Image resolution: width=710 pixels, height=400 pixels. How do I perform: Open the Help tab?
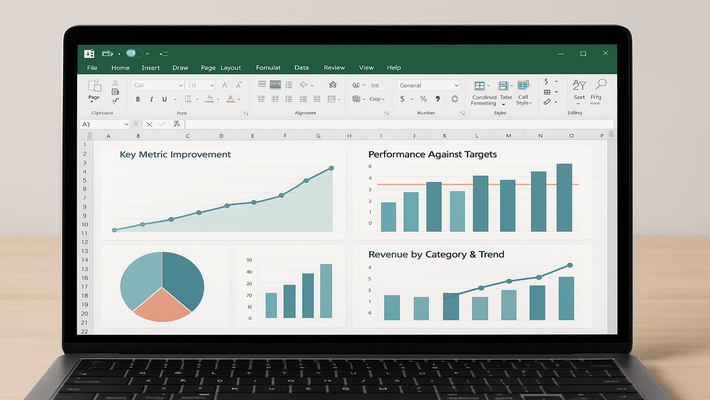[x=393, y=67]
